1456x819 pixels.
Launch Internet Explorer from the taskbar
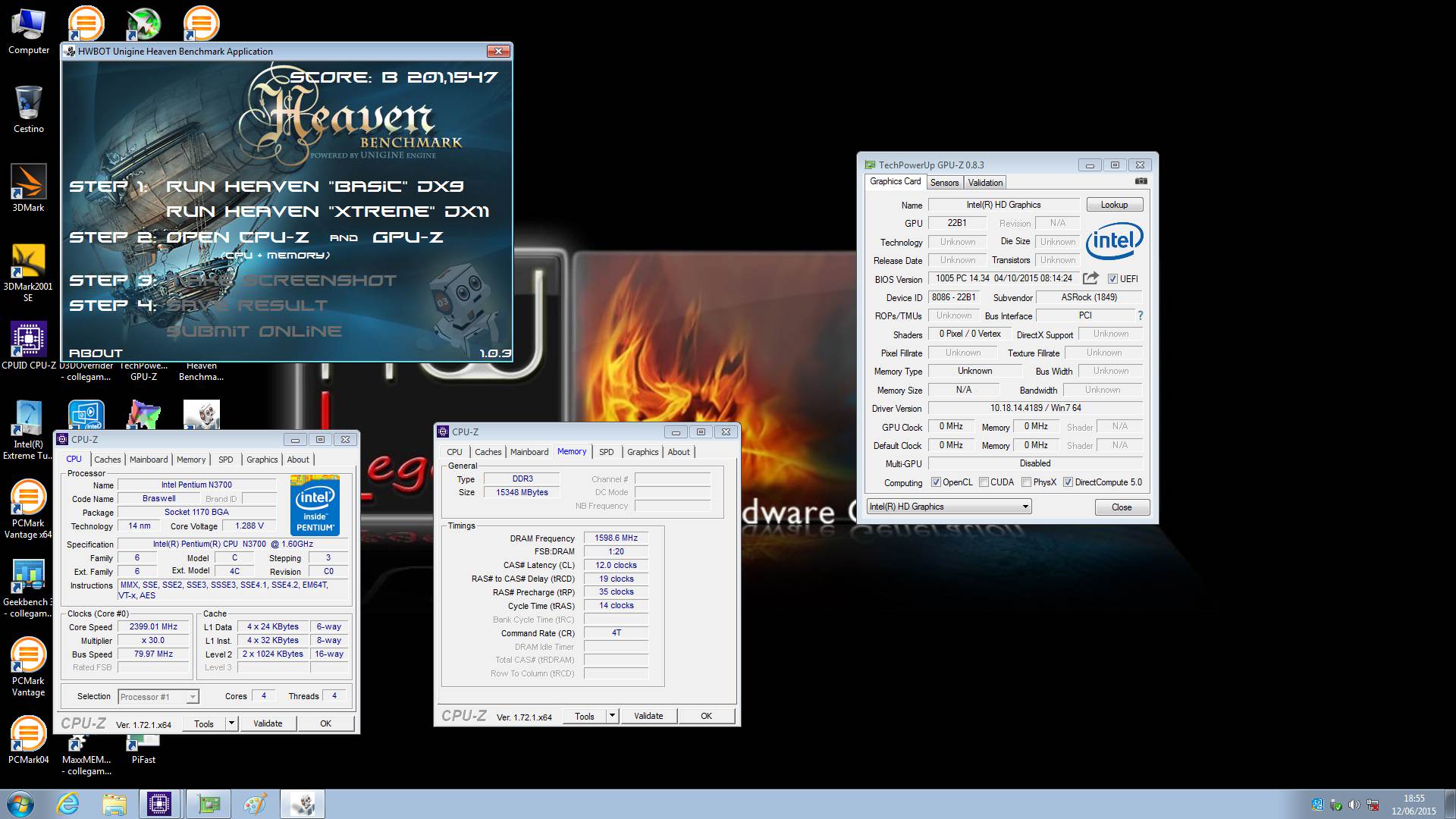tap(68, 804)
